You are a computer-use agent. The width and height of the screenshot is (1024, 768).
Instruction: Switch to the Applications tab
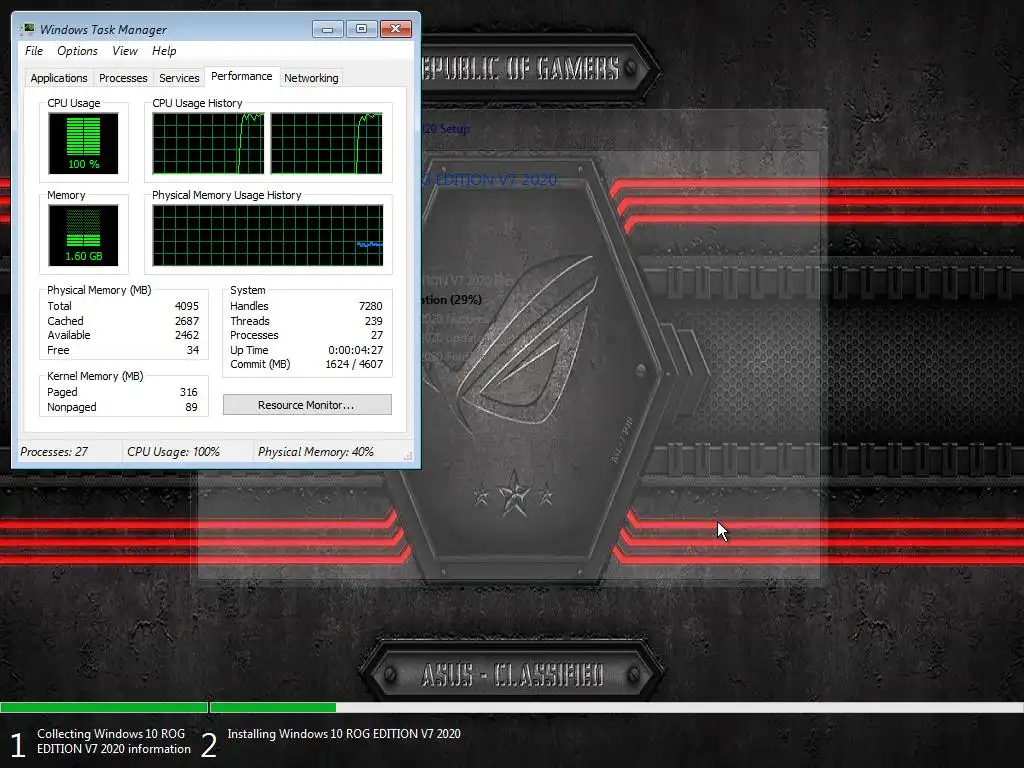59,78
